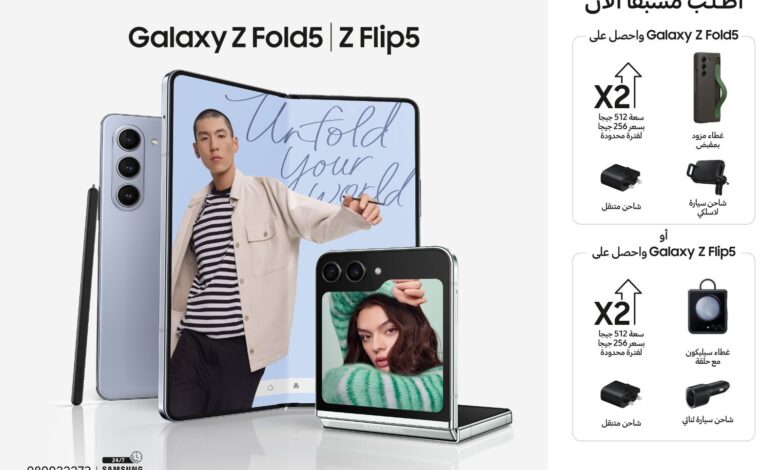Click the customer service phone number

coord(59,468)
